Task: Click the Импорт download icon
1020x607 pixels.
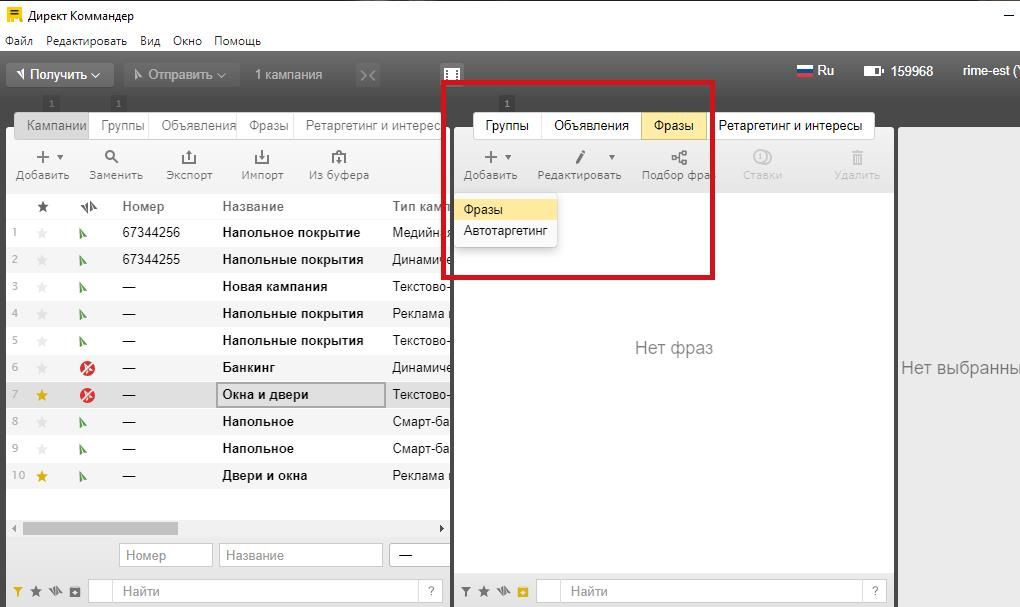Action: [x=262, y=157]
